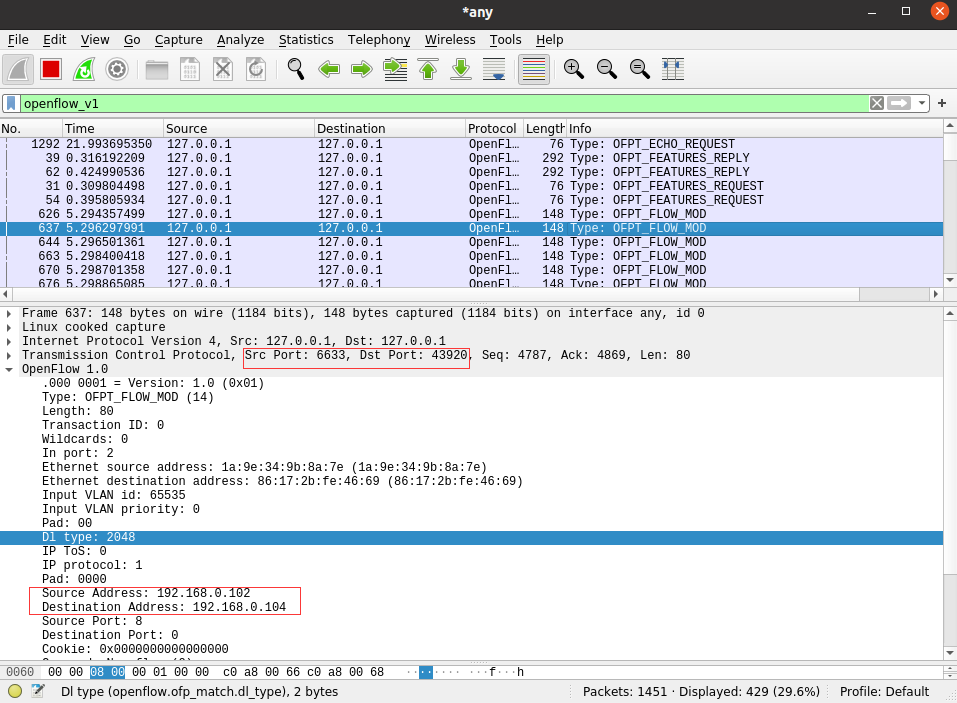The height and width of the screenshot is (703, 957).
Task: Open the Analyze menu
Action: pyautogui.click(x=240, y=40)
